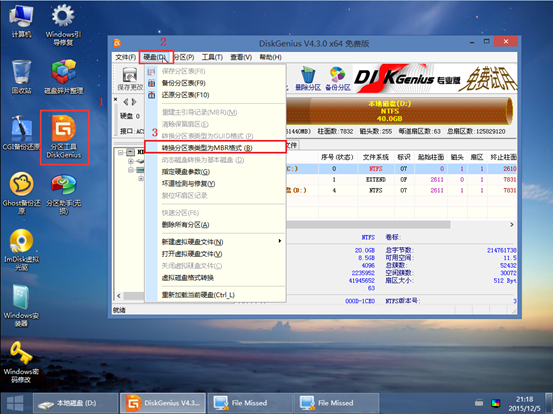Open Ghost备份还原 desktop icon

[x=21, y=193]
